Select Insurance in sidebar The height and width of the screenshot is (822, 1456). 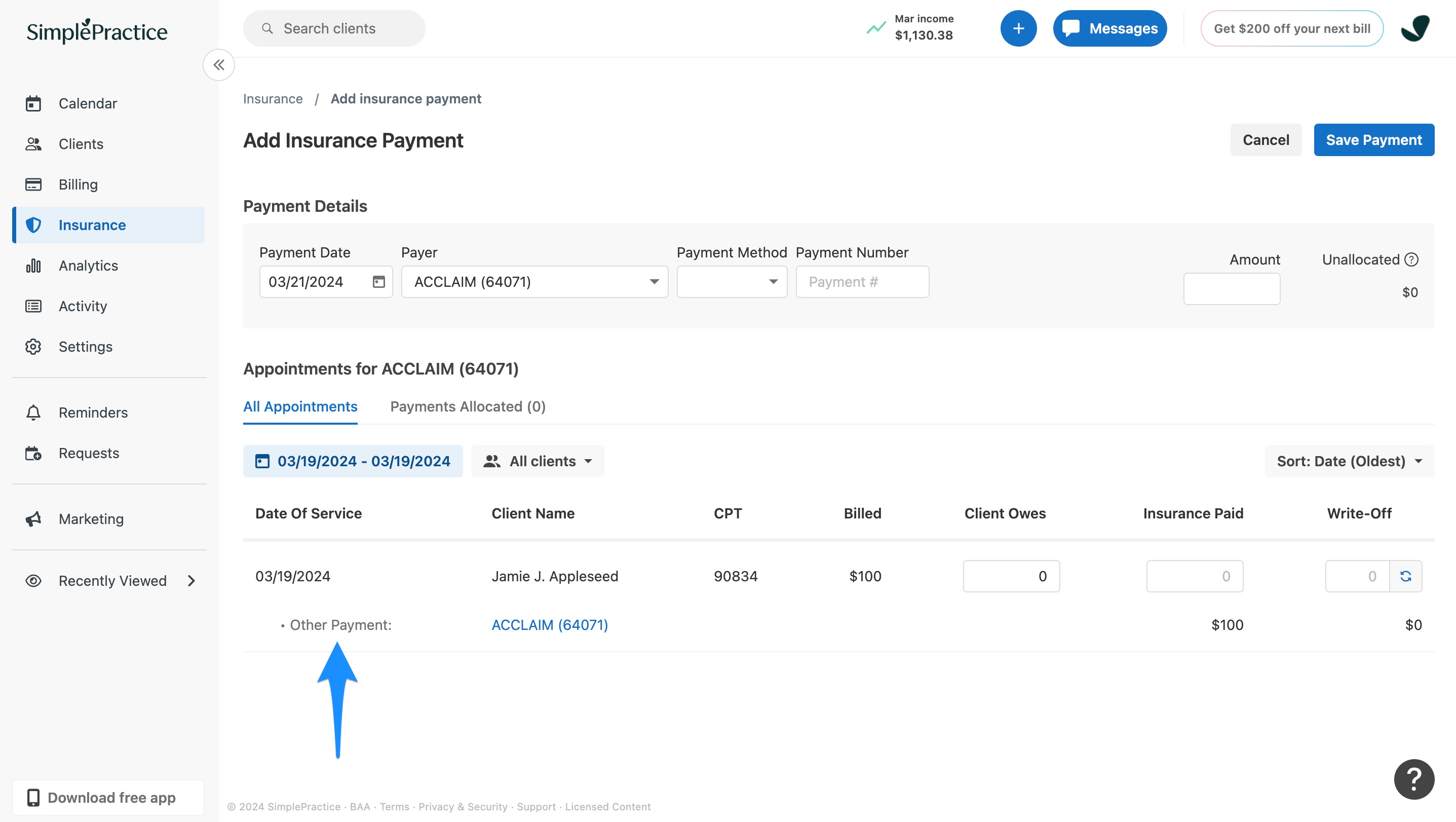click(x=108, y=225)
